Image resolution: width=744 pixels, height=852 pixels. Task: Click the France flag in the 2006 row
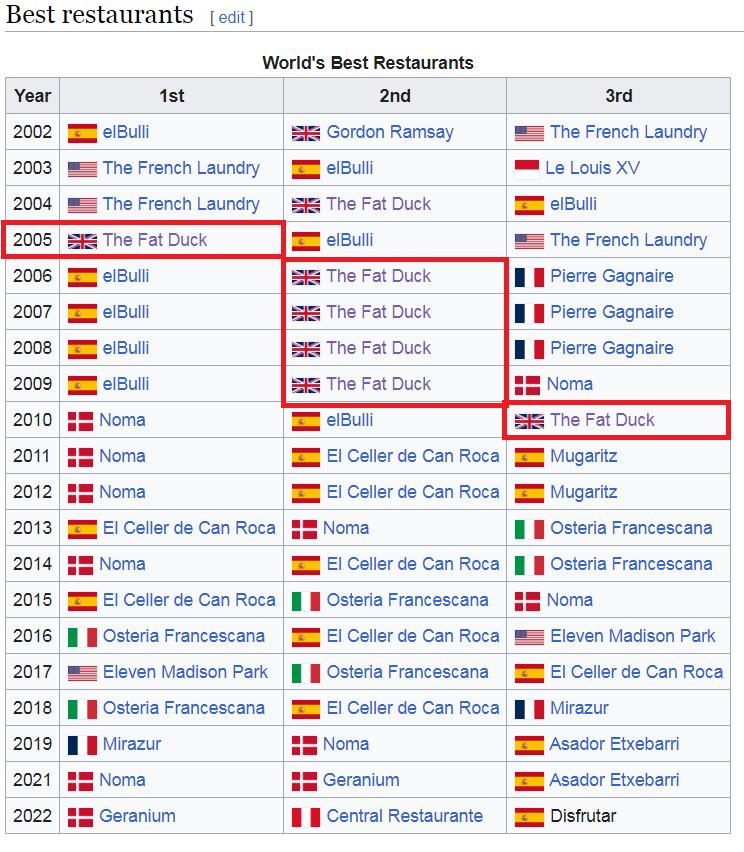click(529, 277)
